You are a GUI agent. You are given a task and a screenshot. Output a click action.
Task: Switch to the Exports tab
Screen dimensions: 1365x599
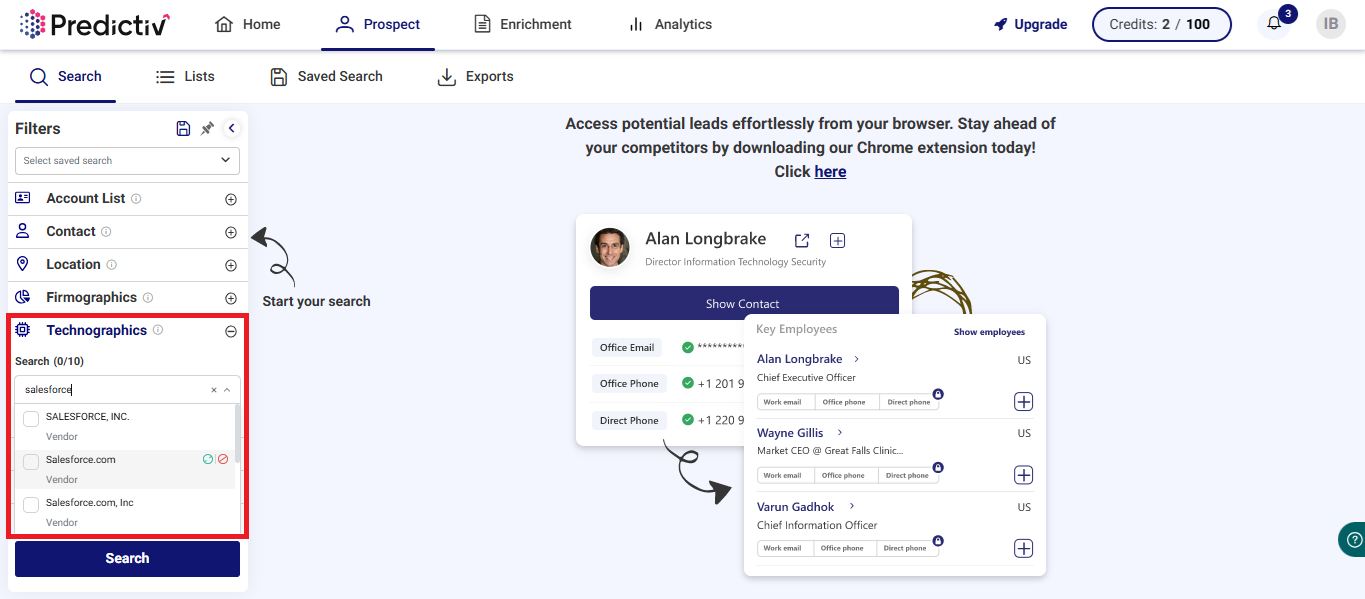[476, 76]
